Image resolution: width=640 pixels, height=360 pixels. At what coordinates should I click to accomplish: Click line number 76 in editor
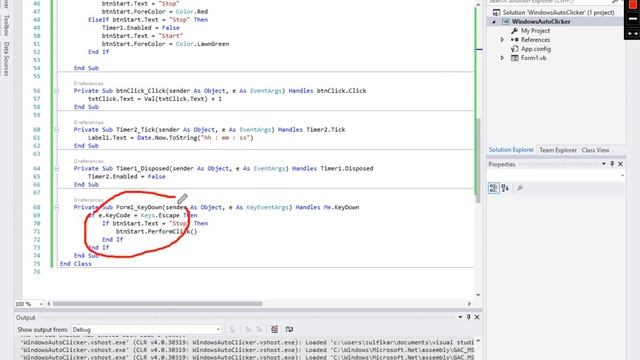coord(37,272)
